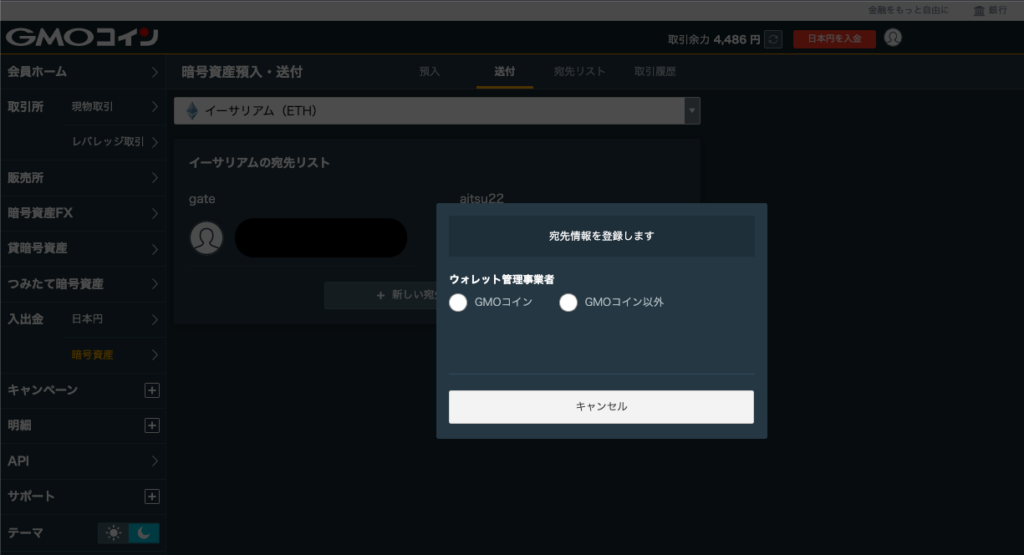Click the GMOコイン logo
This screenshot has width=1024, height=555.
pyautogui.click(x=82, y=37)
